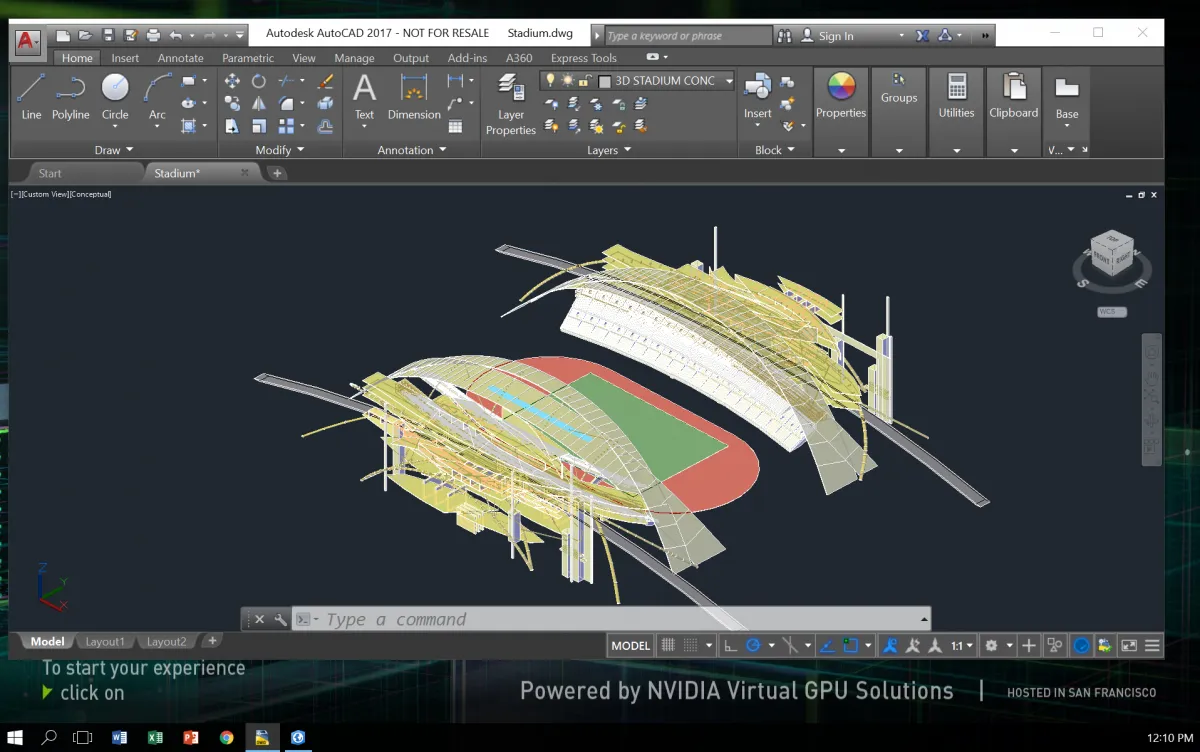This screenshot has width=1200, height=752.
Task: Switch to the Insert ribbon tab
Action: coord(125,58)
